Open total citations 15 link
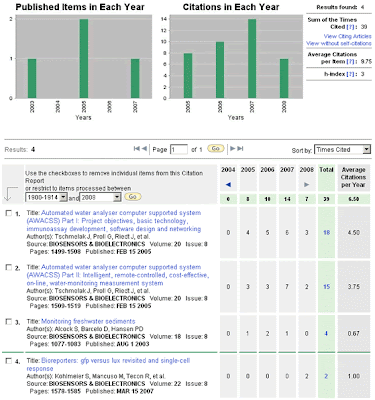The width and height of the screenshot is (375, 400). click(x=326, y=287)
